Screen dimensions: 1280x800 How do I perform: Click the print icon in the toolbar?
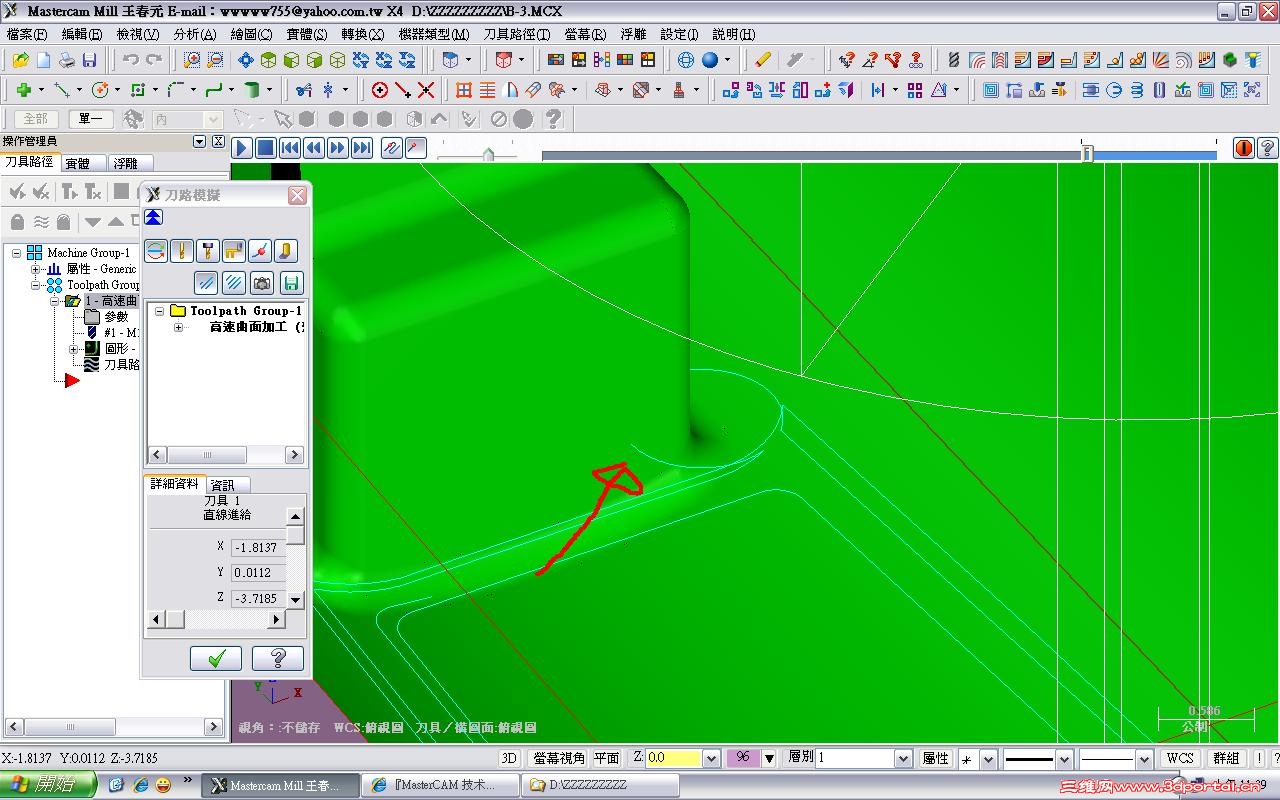[x=66, y=60]
